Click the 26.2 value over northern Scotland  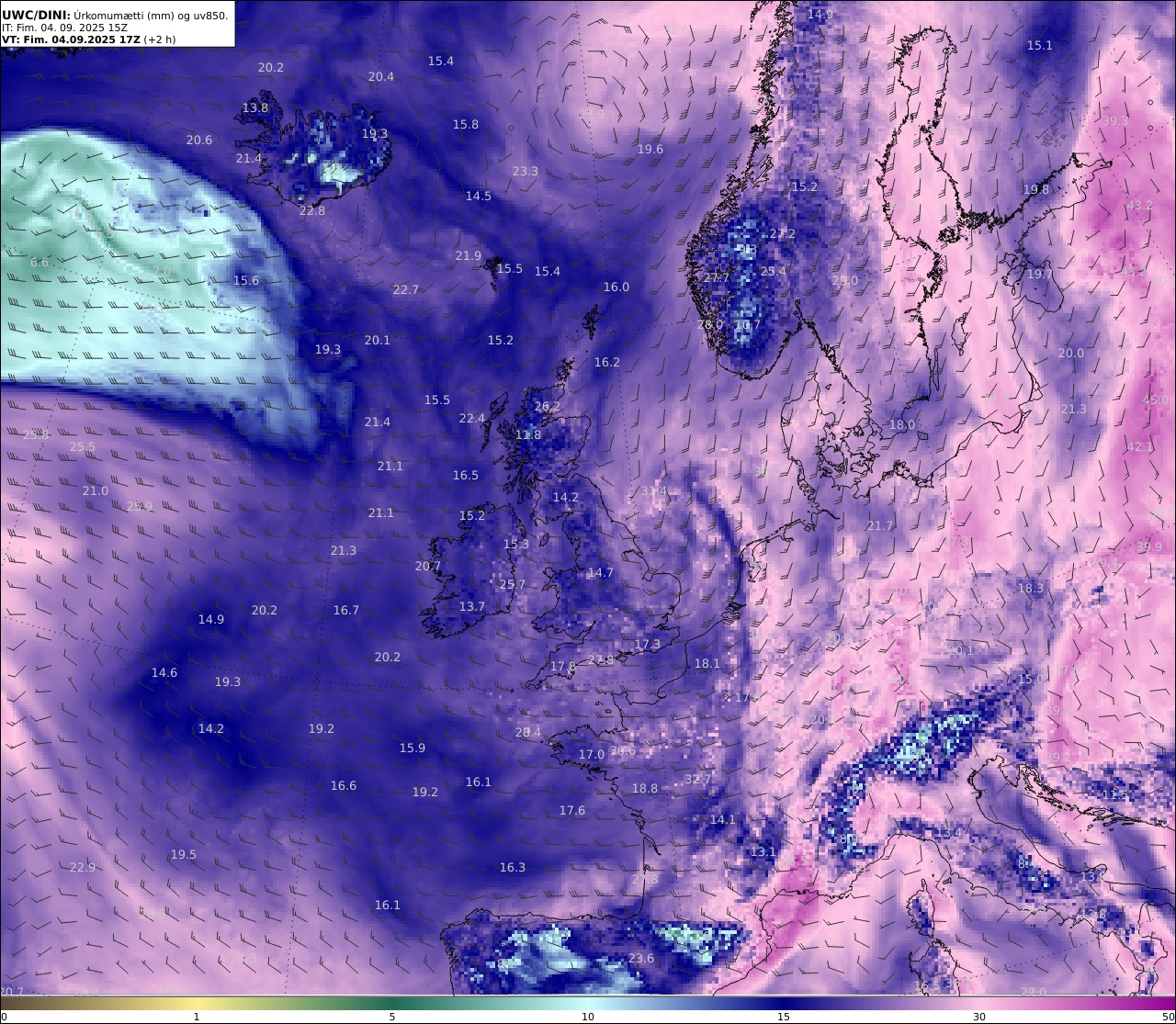548,407
